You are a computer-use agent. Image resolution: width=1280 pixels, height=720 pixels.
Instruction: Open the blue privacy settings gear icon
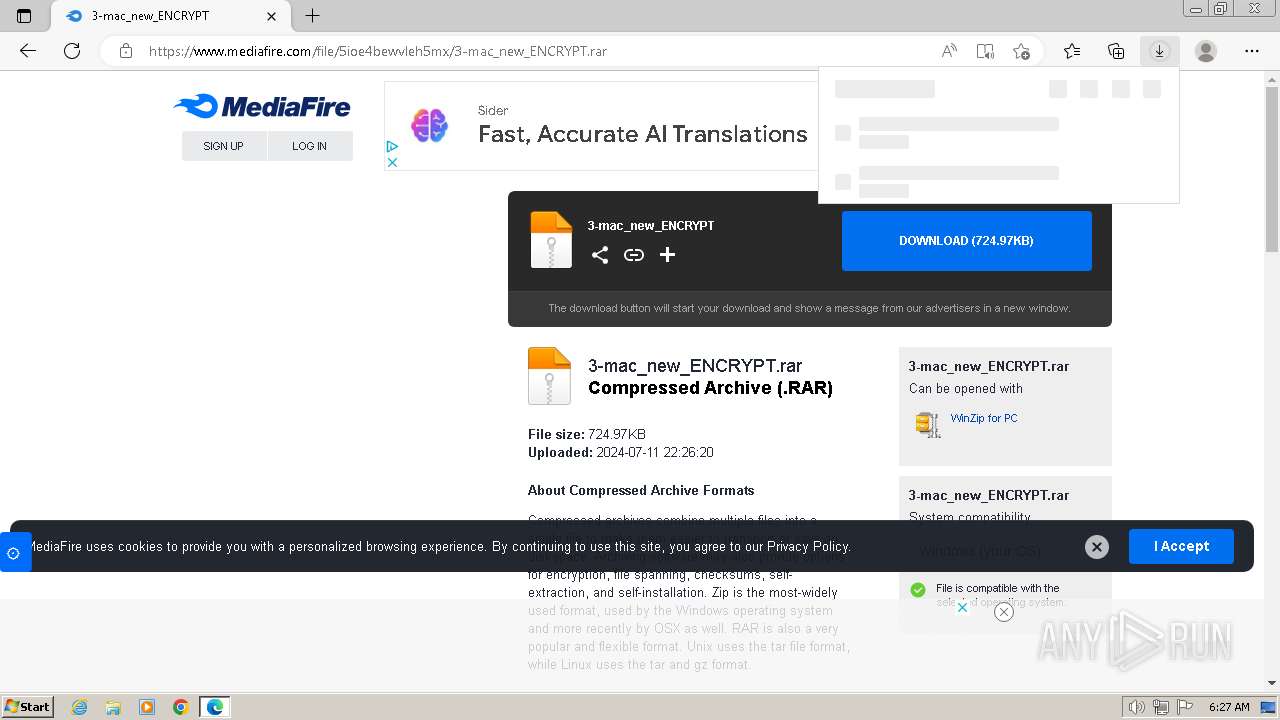[13, 552]
